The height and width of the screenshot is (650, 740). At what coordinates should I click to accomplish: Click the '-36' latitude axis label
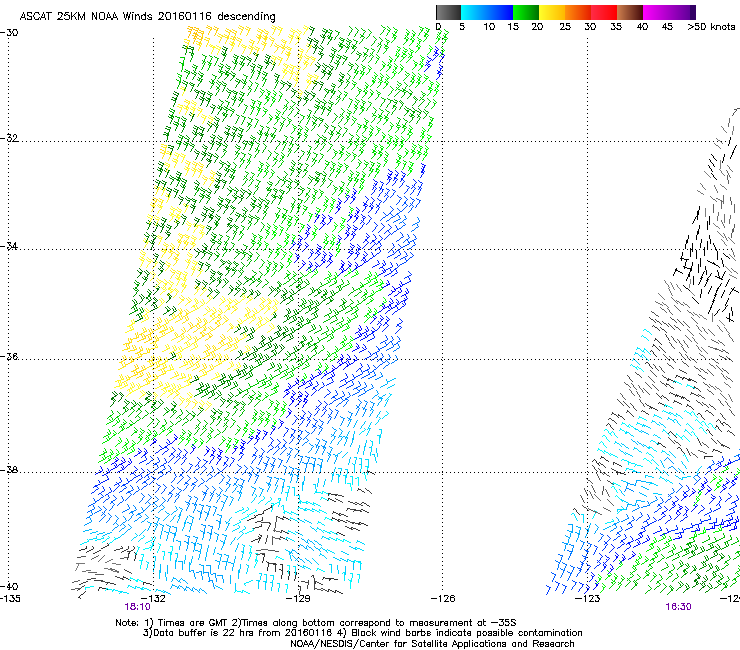9,356
